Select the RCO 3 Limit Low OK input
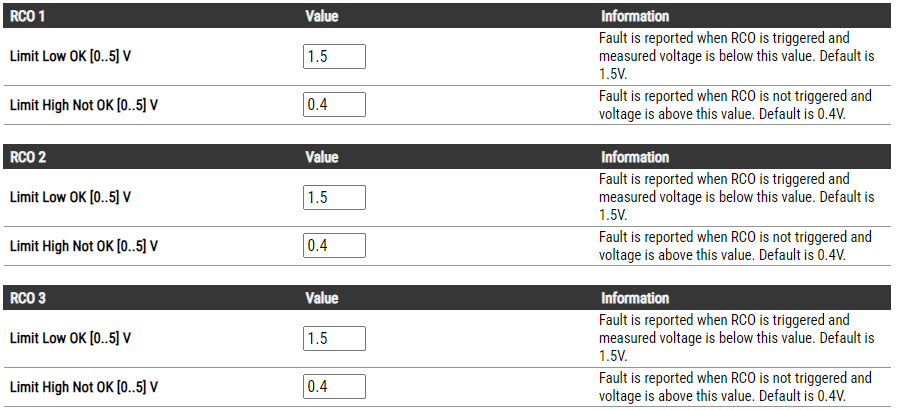The width and height of the screenshot is (897, 410). pyautogui.click(x=334, y=339)
